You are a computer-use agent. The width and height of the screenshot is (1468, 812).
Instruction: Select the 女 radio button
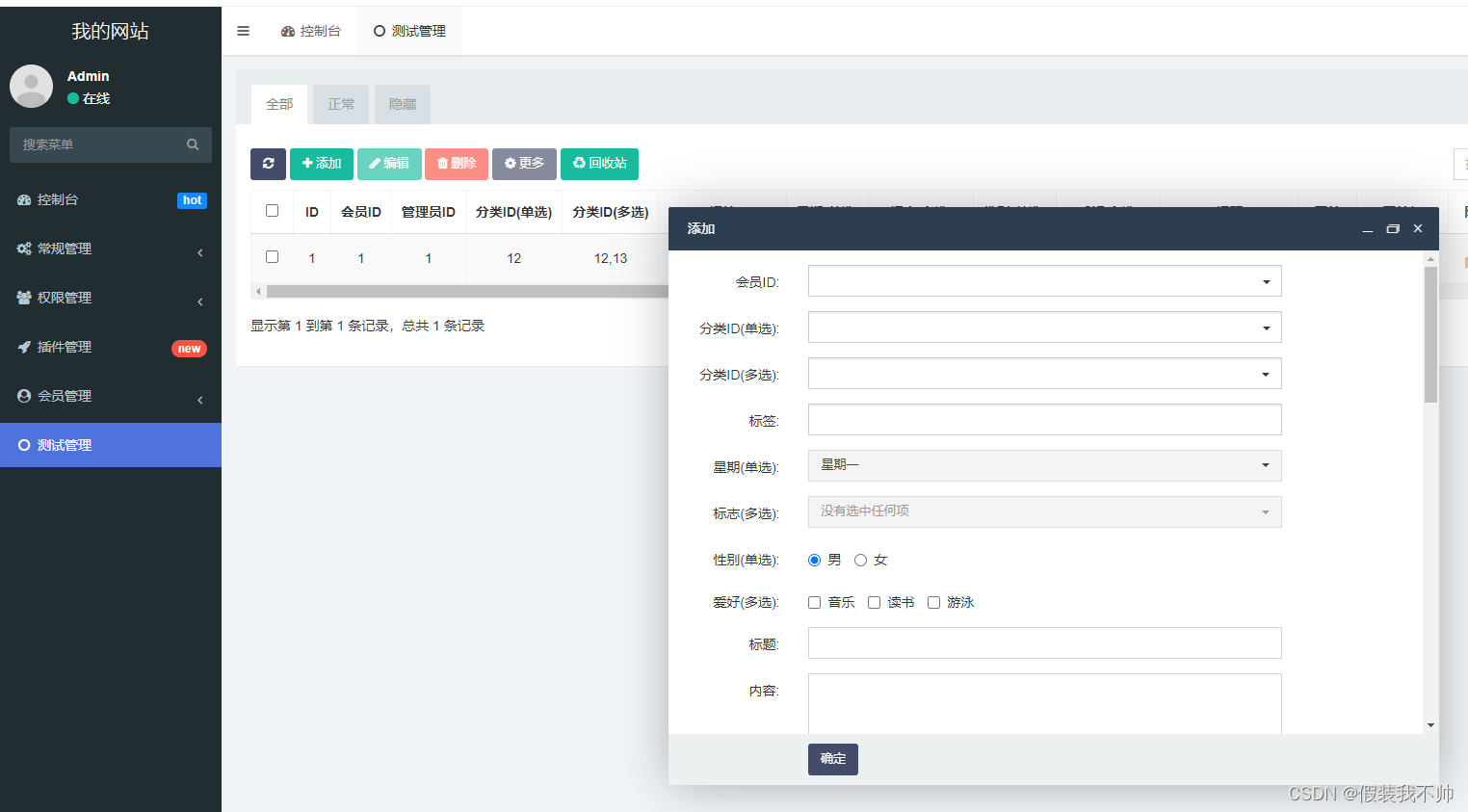click(x=861, y=561)
